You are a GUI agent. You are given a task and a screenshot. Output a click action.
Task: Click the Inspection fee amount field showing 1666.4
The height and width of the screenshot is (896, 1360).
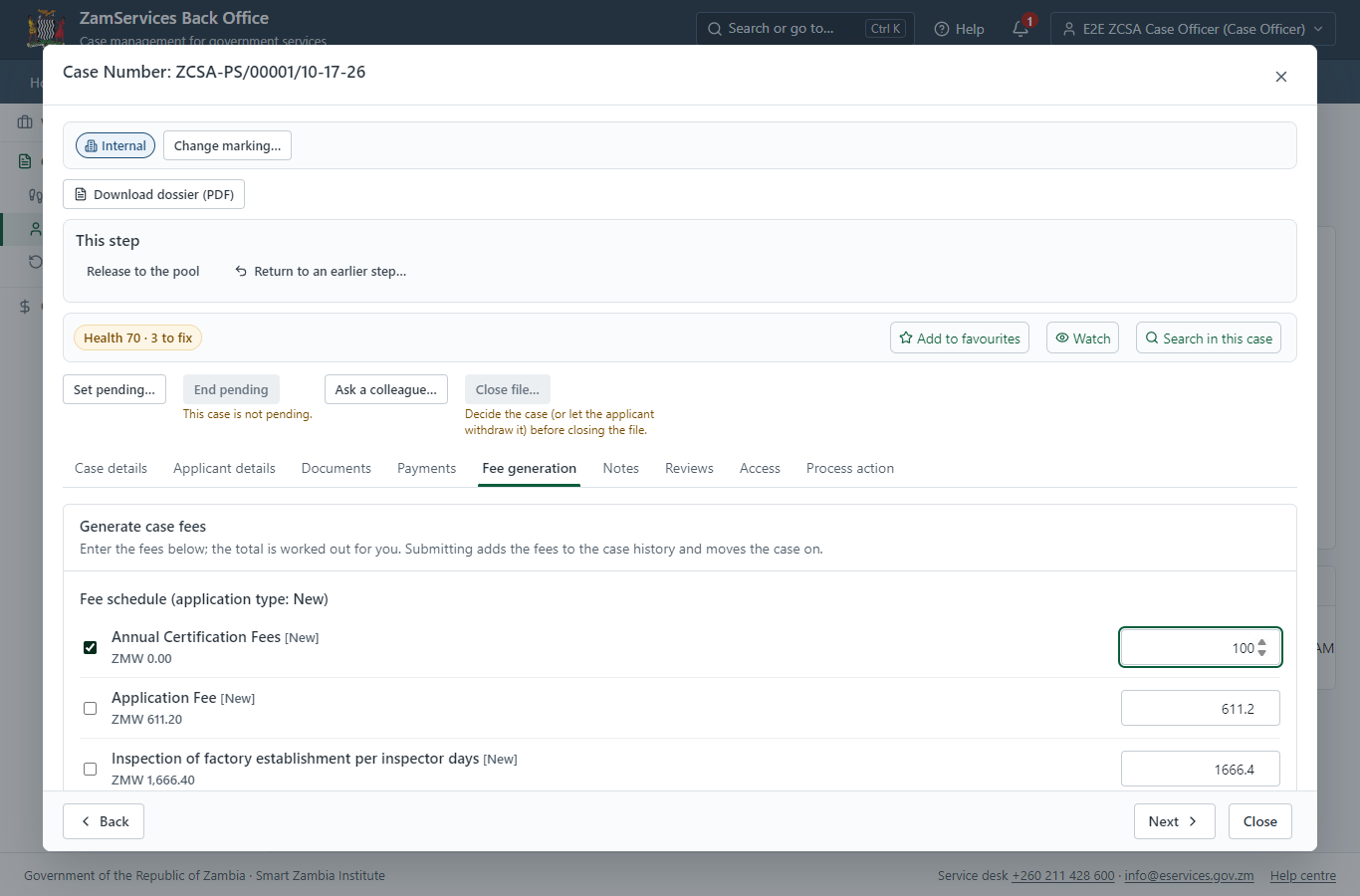1200,769
